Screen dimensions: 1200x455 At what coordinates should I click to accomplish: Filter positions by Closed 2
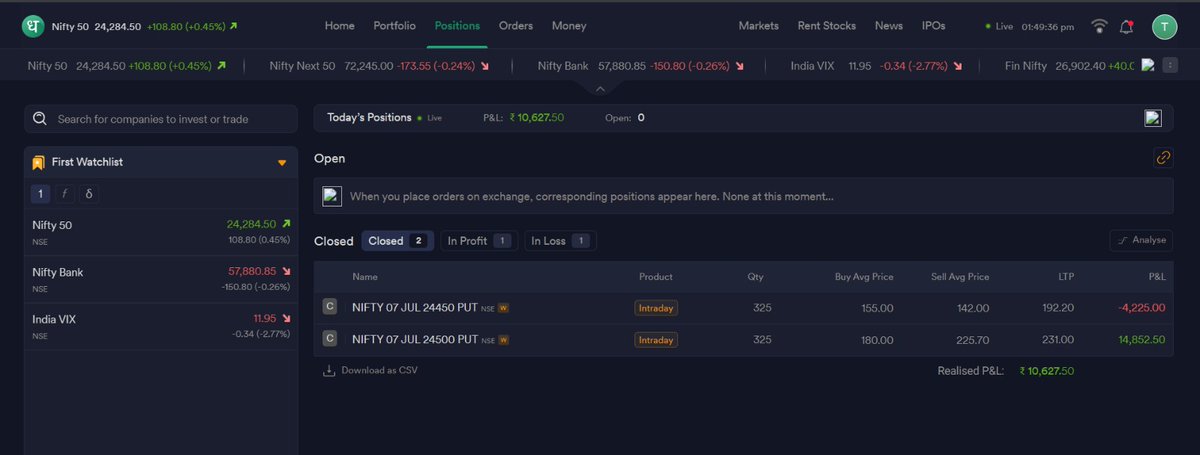[x=398, y=241]
